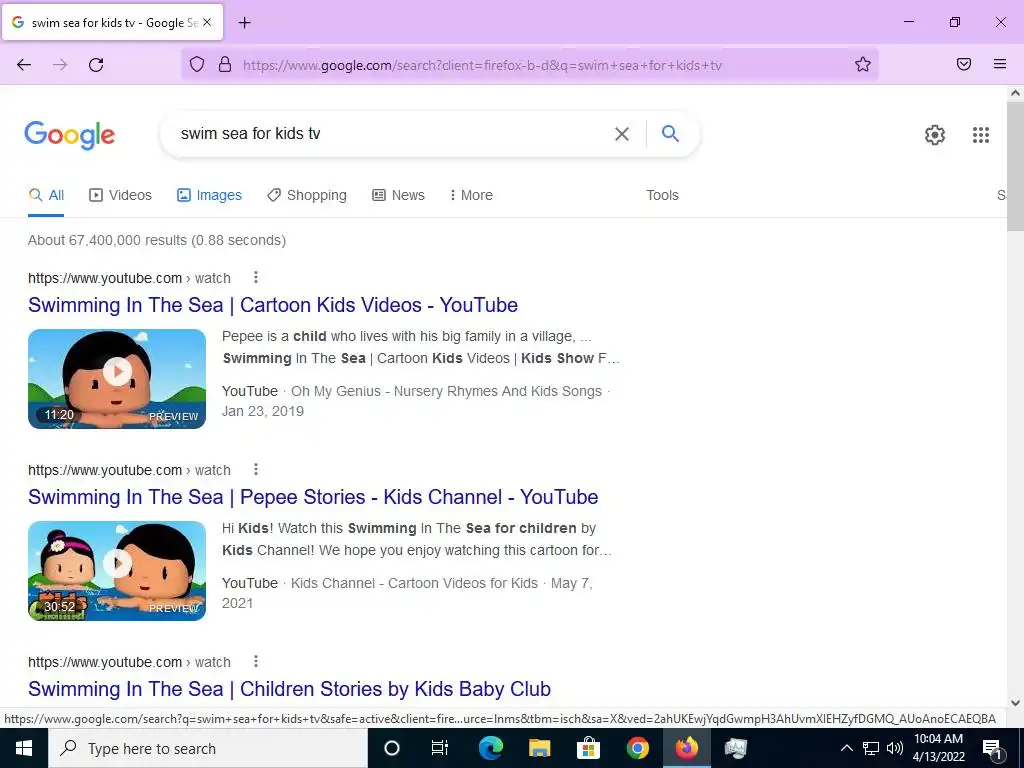The image size is (1024, 768).
Task: Open the Google apps grid
Action: (981, 135)
